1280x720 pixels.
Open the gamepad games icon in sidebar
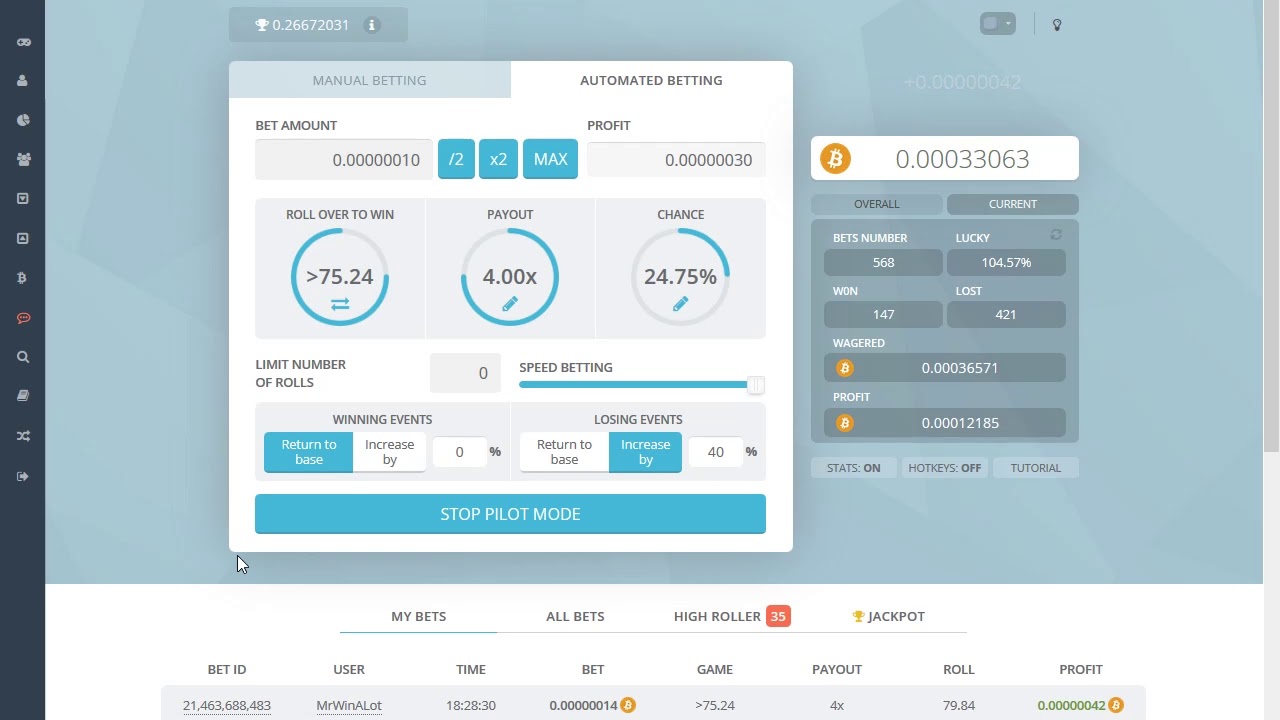coord(23,42)
